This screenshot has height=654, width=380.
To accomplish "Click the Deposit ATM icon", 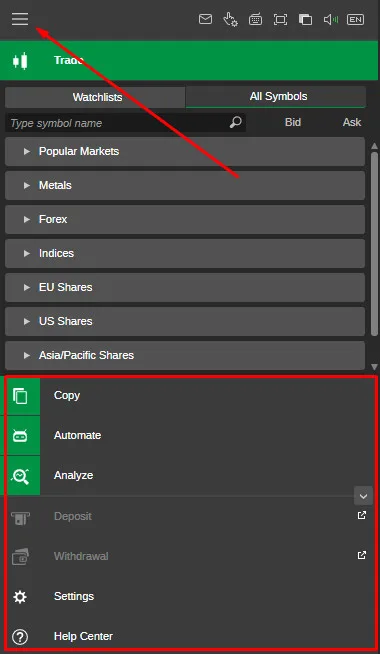I will pyautogui.click(x=20, y=518).
